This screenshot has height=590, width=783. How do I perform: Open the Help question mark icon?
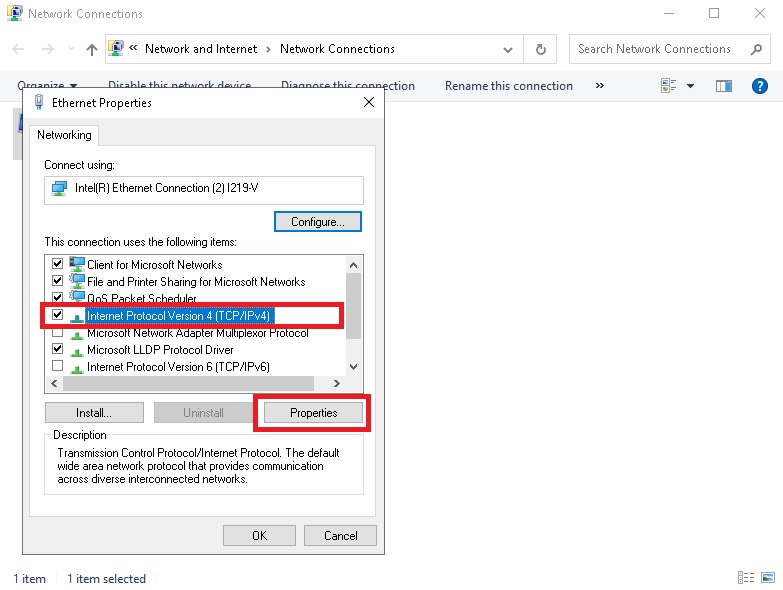(x=760, y=86)
